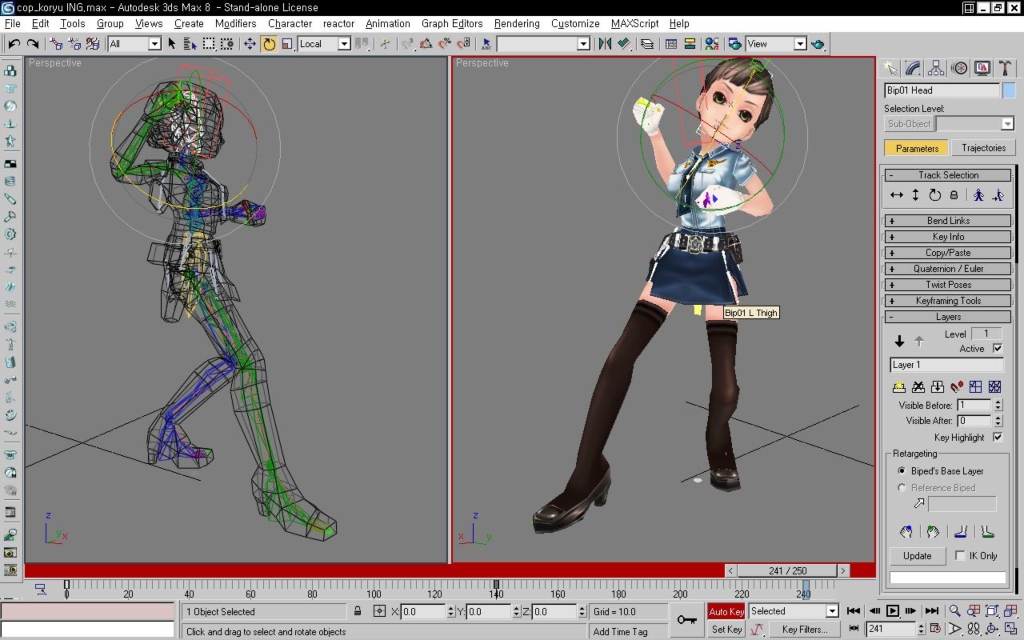1024x640 pixels.
Task: Select the Rectangular Selection Region tool
Action: click(208, 44)
